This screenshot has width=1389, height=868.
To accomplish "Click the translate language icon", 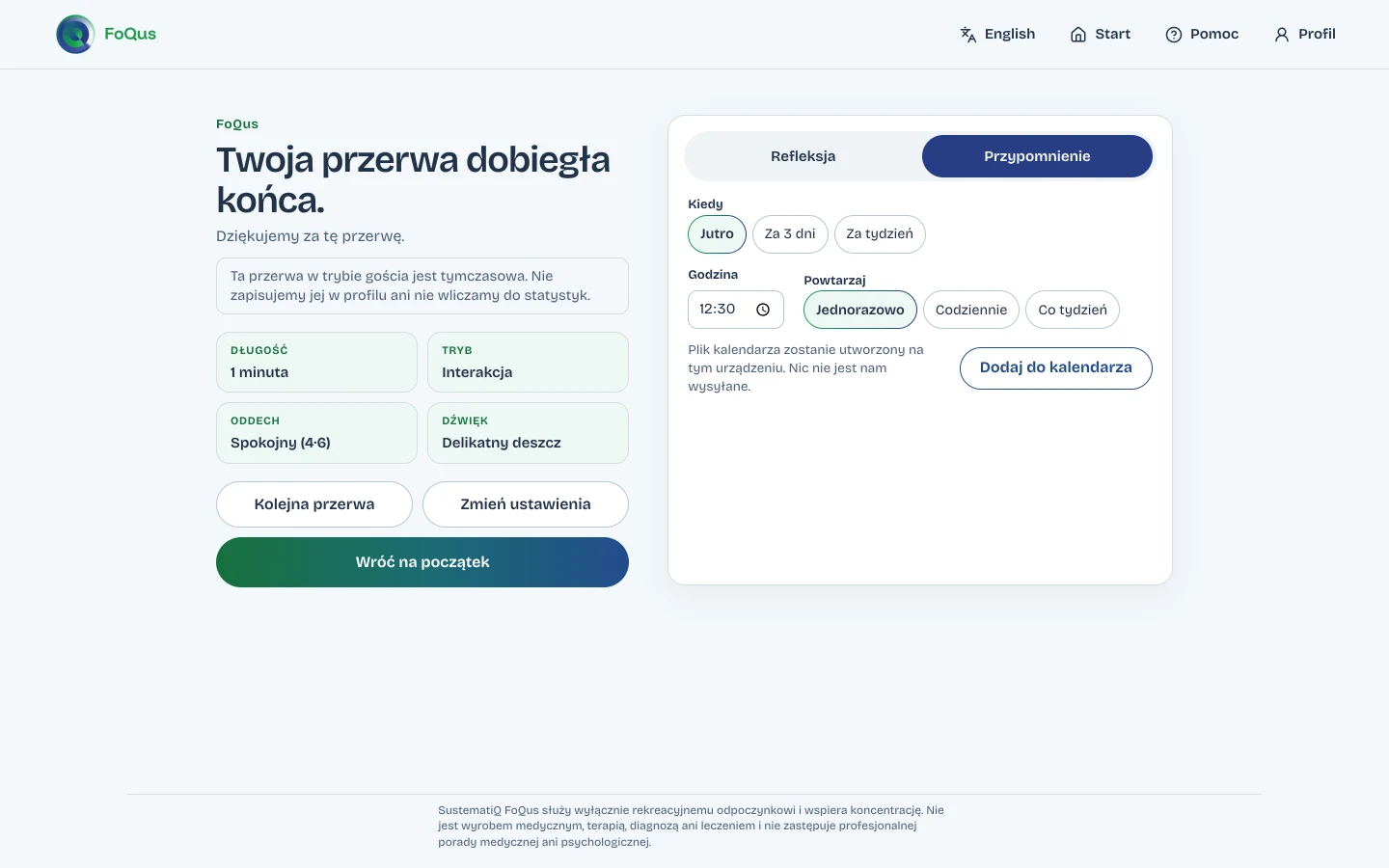I will click(x=968, y=35).
